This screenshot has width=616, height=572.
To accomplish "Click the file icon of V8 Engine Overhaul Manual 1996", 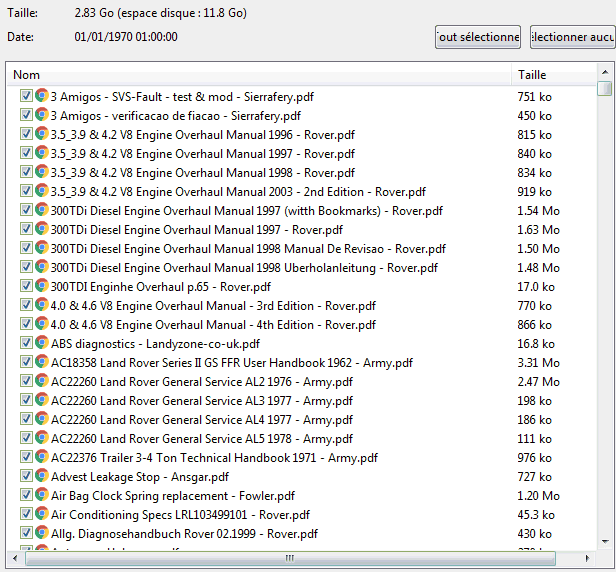I will 42,134.
